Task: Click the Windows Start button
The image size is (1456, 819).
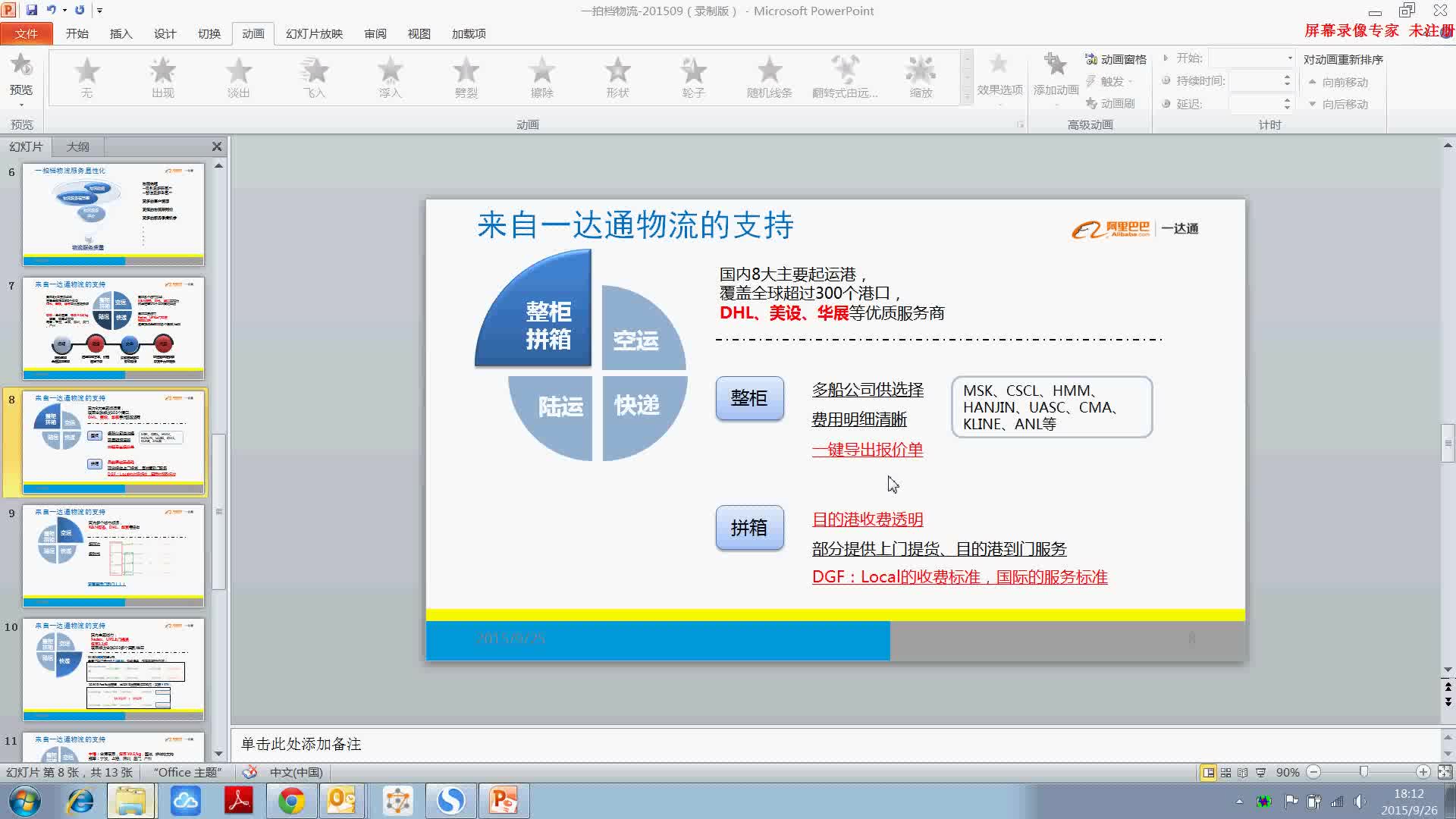Action: [x=24, y=801]
